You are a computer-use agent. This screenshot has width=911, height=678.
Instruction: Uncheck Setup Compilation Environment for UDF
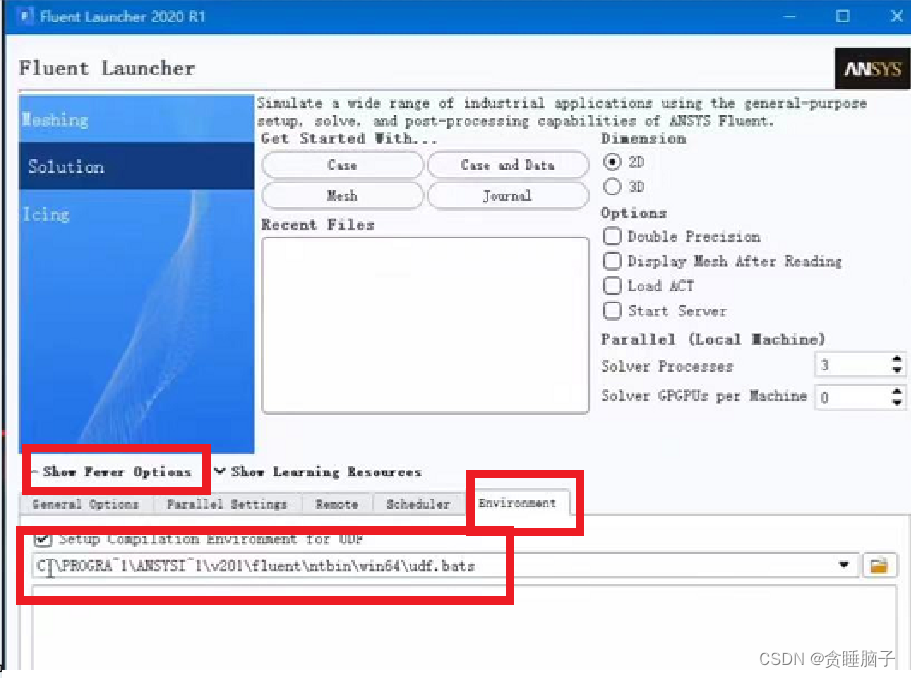(43, 539)
